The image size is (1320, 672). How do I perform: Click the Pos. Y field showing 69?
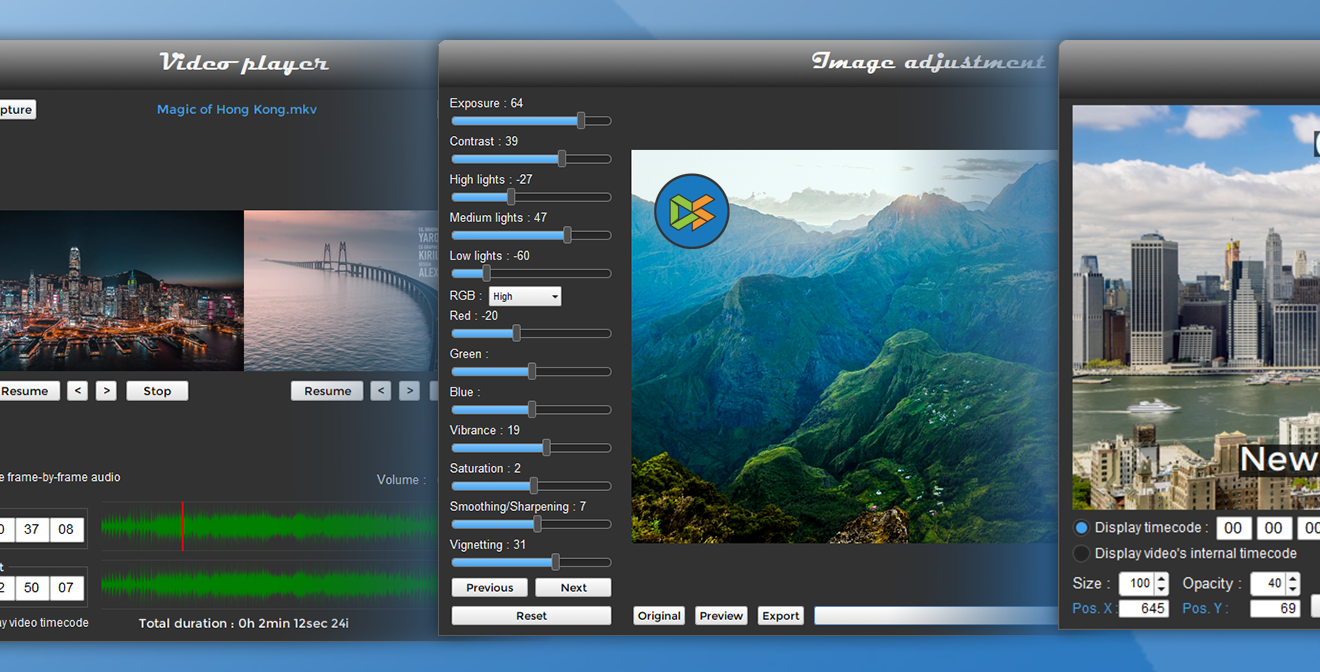click(x=1276, y=608)
